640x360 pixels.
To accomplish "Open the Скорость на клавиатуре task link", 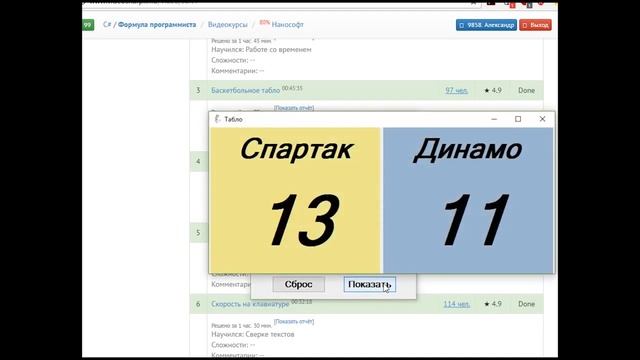I will (x=250, y=304).
